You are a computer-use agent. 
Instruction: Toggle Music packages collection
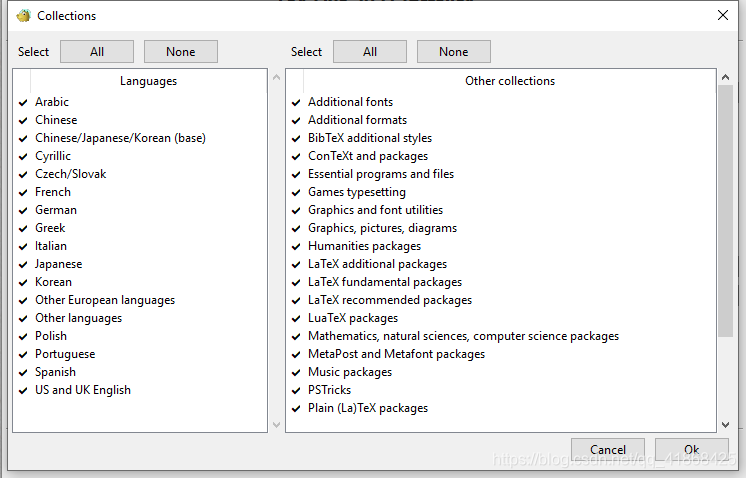(x=296, y=372)
